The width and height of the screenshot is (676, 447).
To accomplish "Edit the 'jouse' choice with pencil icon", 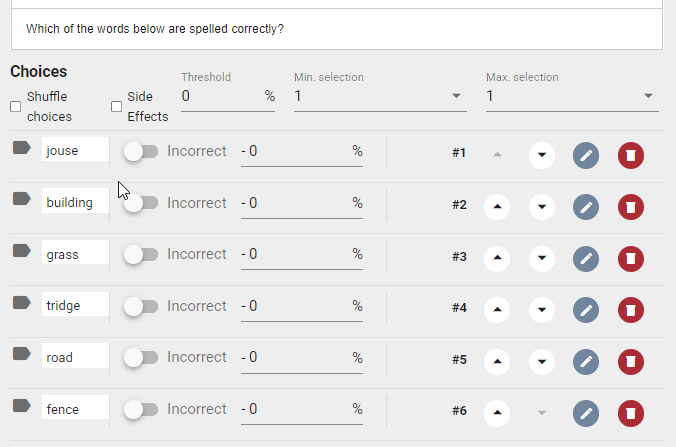I will tap(586, 155).
